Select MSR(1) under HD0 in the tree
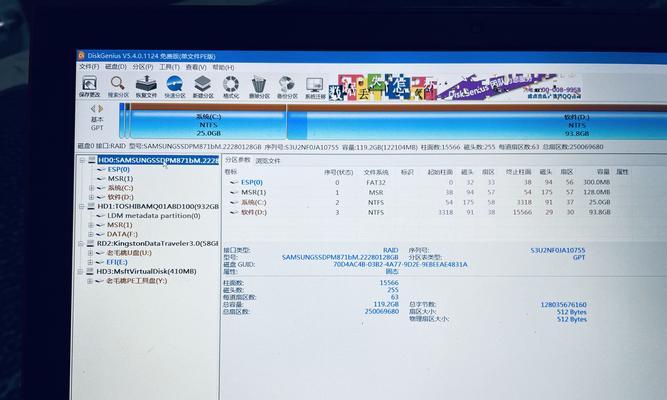Image resolution: width=667 pixels, height=400 pixels. tap(120, 179)
